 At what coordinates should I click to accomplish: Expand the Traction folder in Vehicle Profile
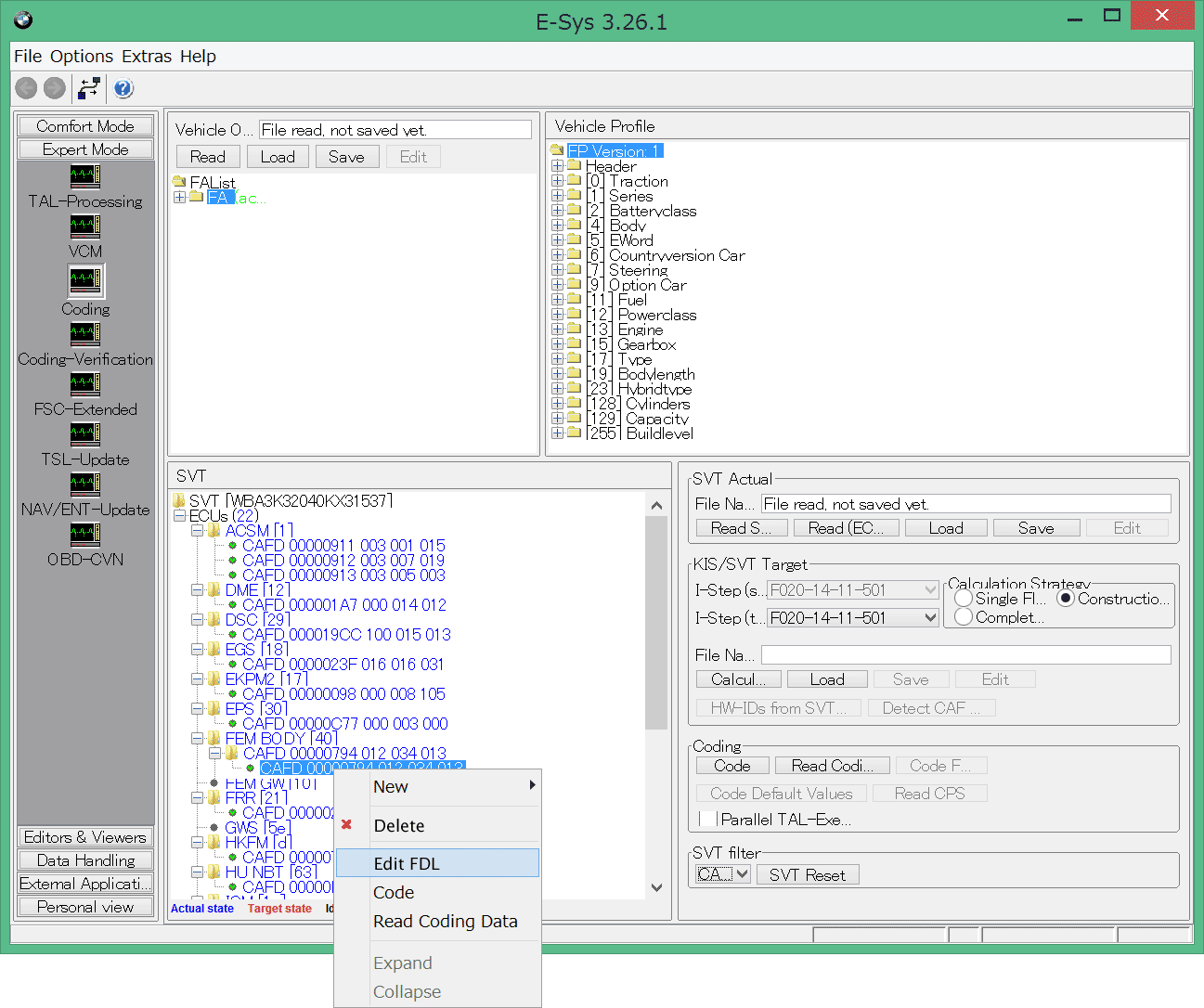point(557,181)
